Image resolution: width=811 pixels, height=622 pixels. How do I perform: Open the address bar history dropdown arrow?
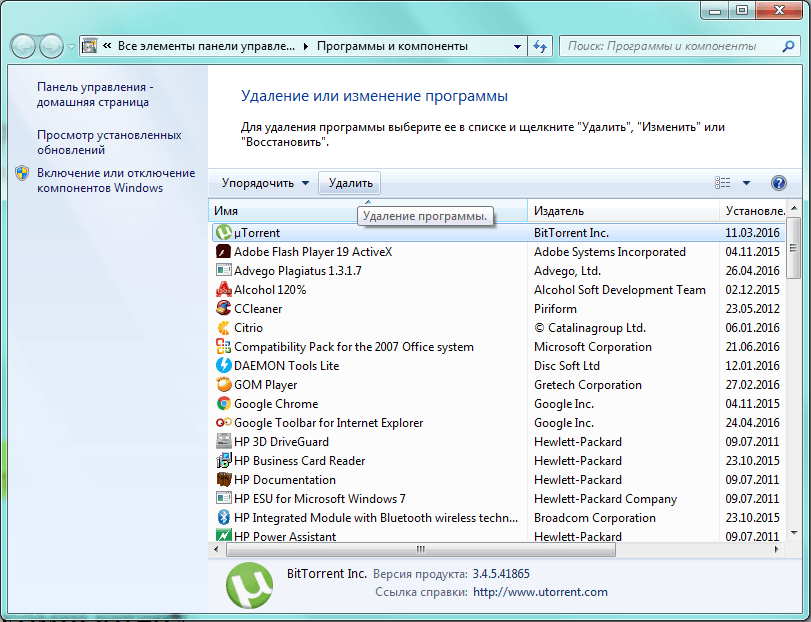pyautogui.click(x=517, y=47)
